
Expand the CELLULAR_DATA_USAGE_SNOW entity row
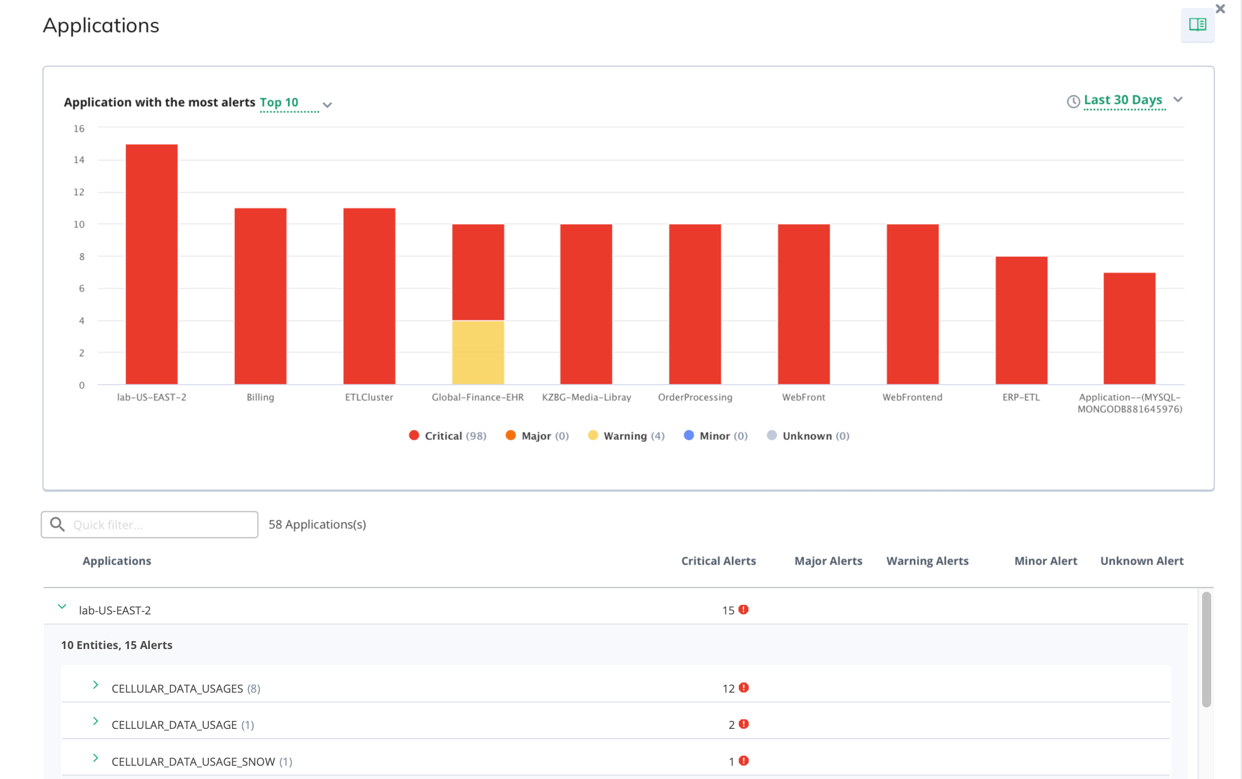(x=96, y=759)
